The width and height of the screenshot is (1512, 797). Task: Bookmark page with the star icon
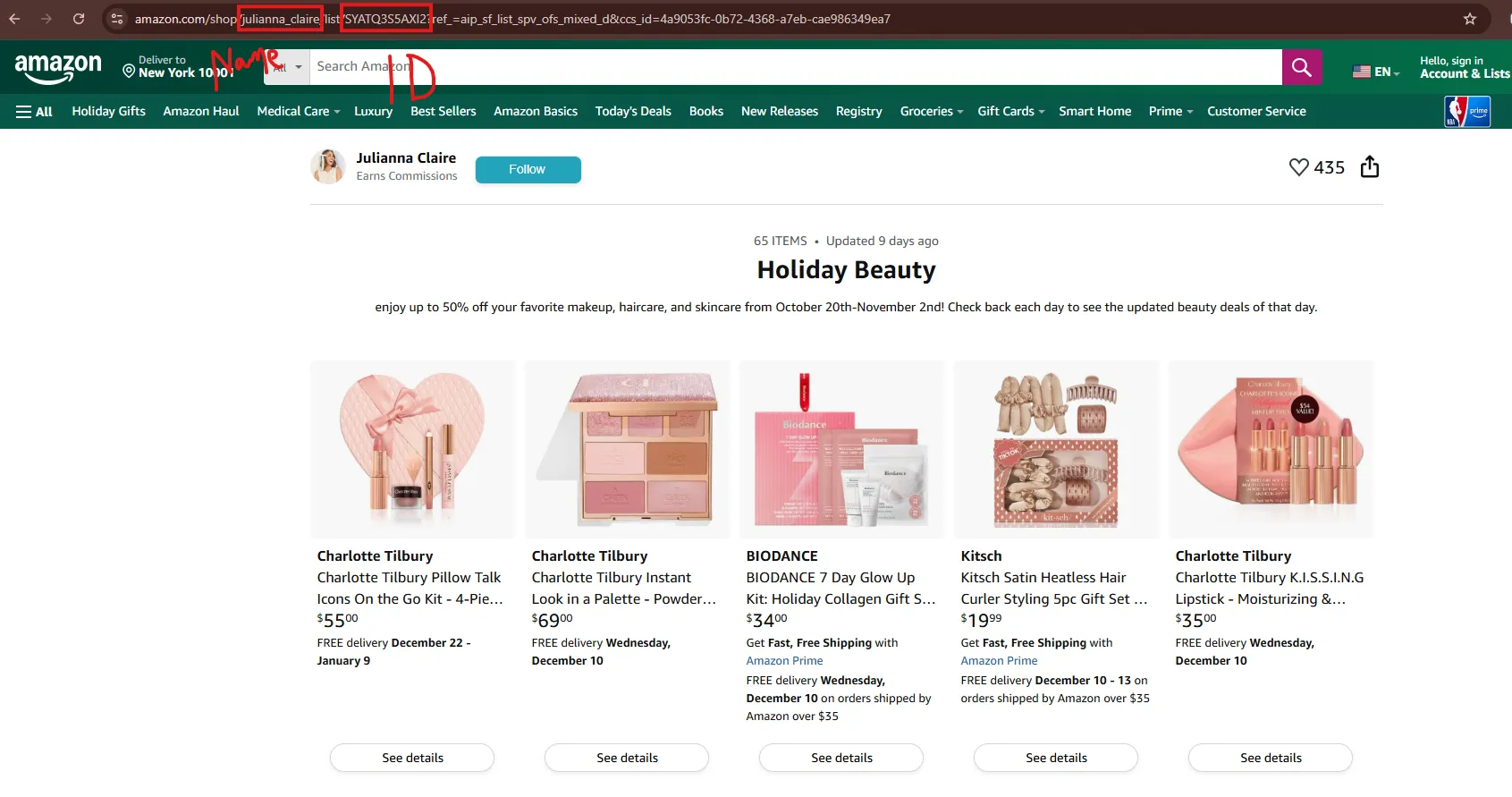pyautogui.click(x=1470, y=19)
